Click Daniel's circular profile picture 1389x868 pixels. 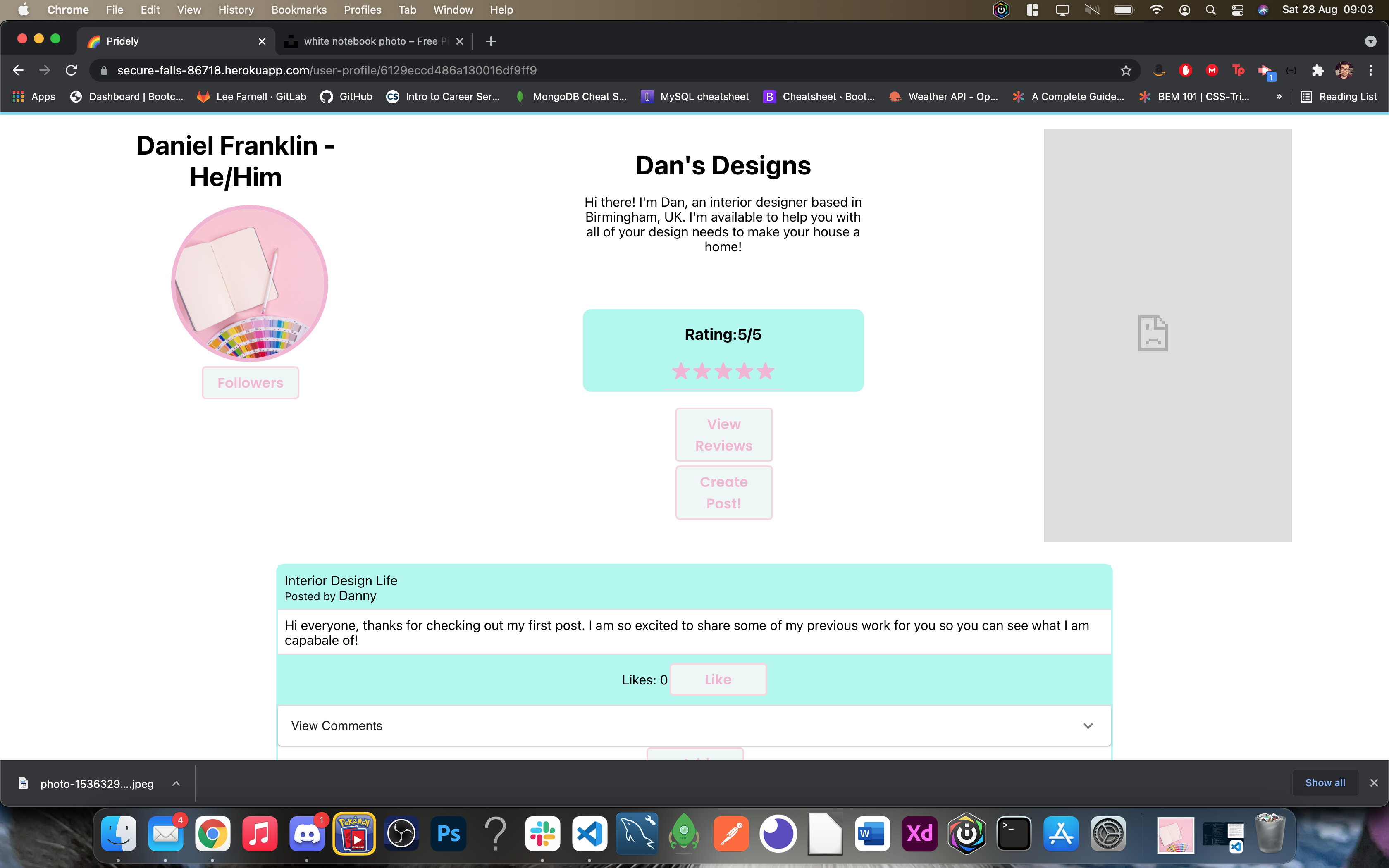[x=250, y=284]
